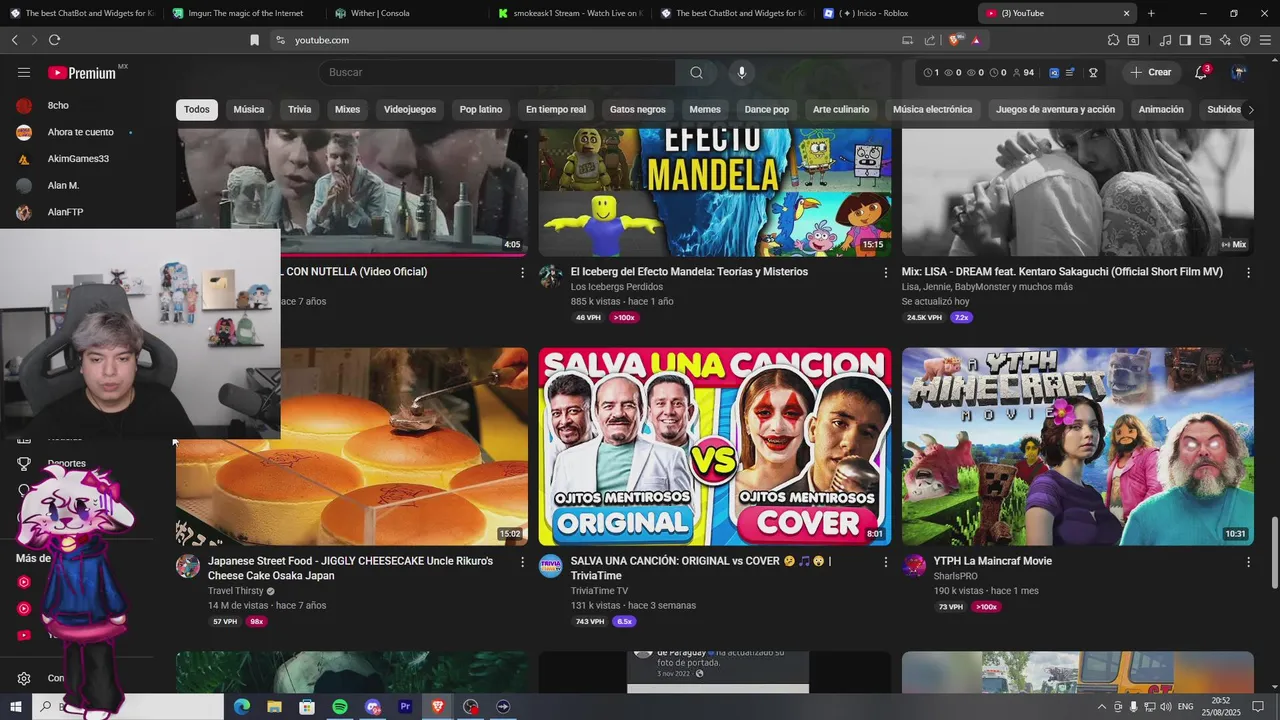Open Premiere Pro from the taskbar
Screen dimensions: 1280x720
tap(405, 707)
